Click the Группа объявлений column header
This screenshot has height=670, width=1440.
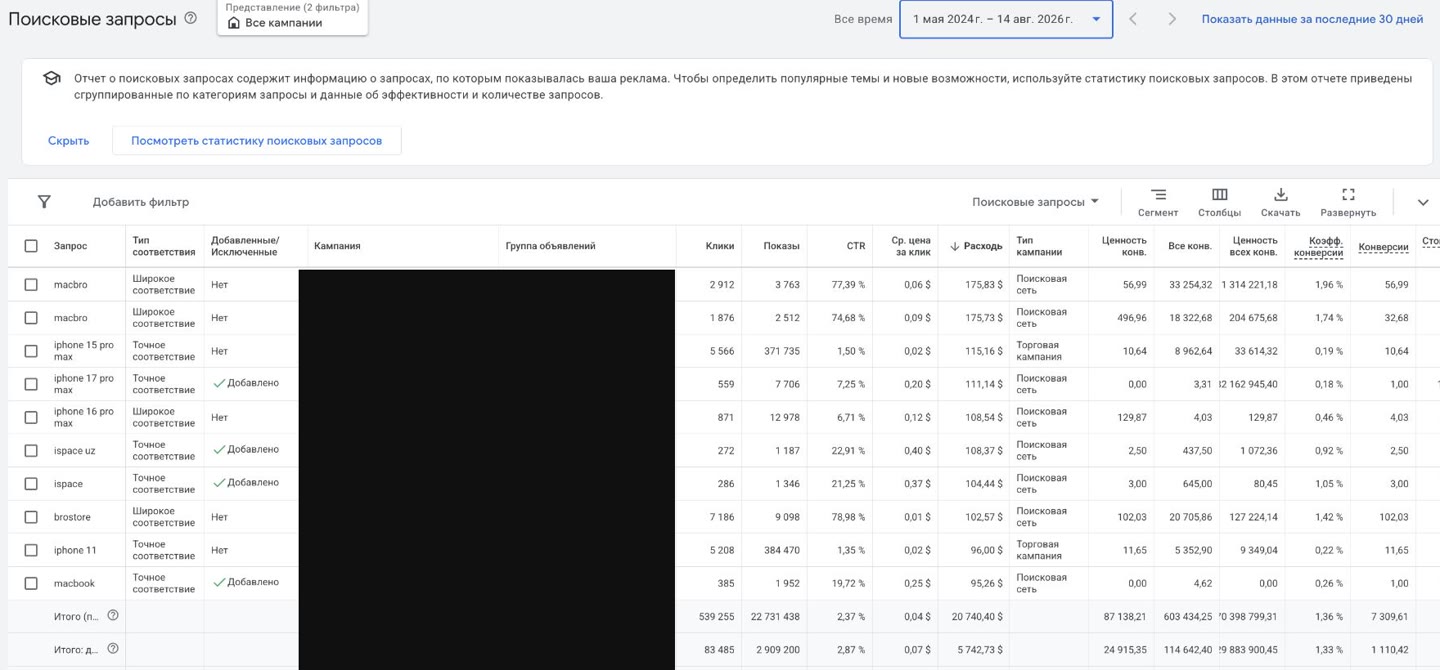(x=550, y=246)
